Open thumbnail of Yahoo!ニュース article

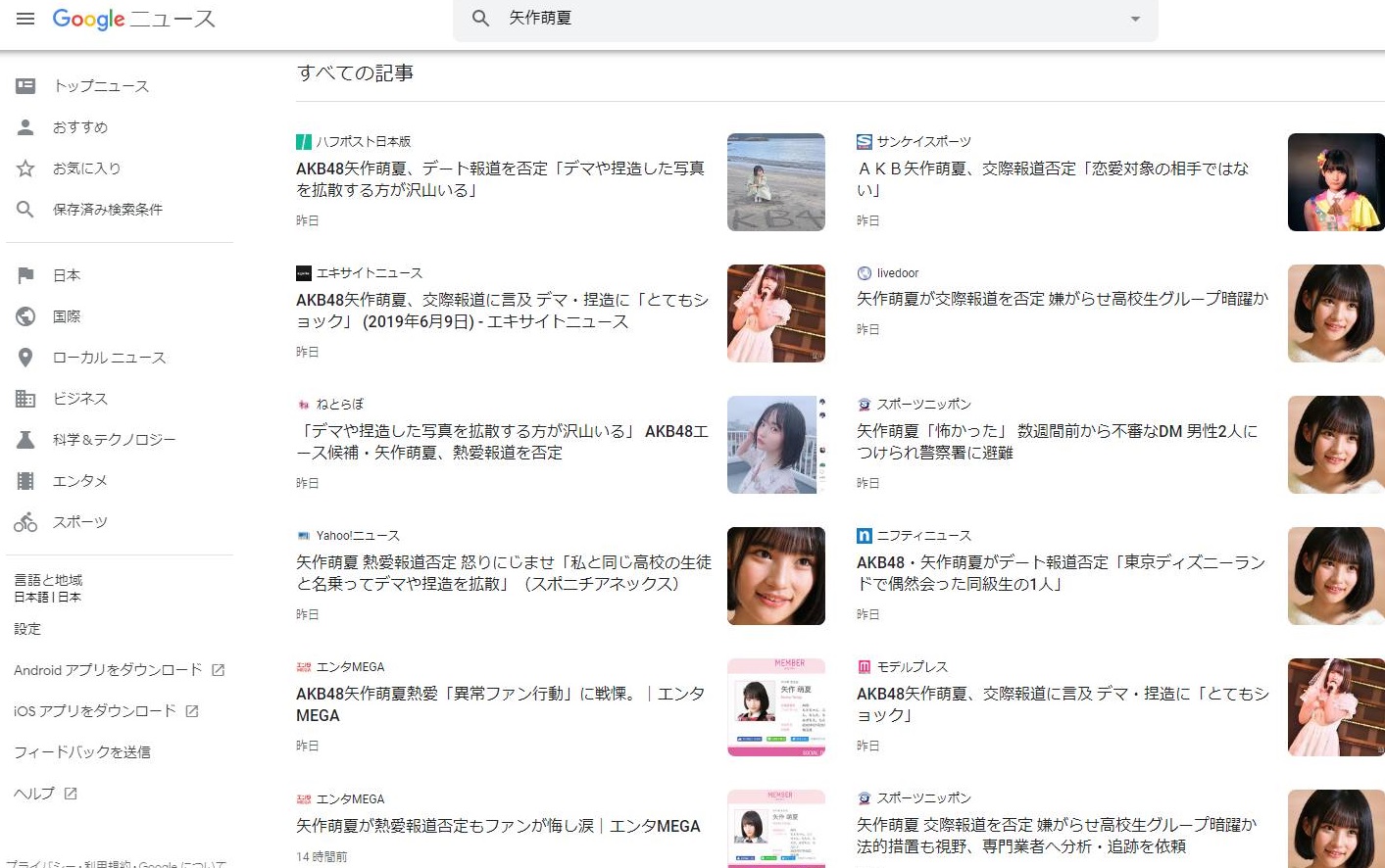pos(776,576)
